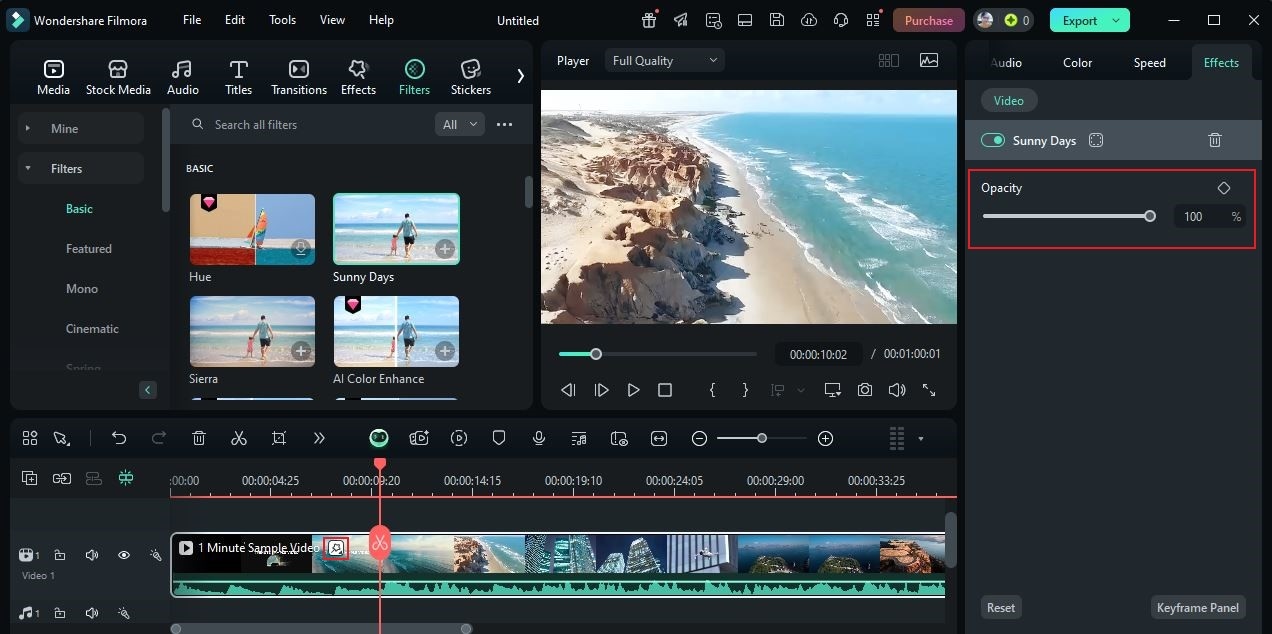Click the gift icon in title bar
Viewport: 1272px width, 634px height.
[649, 20]
